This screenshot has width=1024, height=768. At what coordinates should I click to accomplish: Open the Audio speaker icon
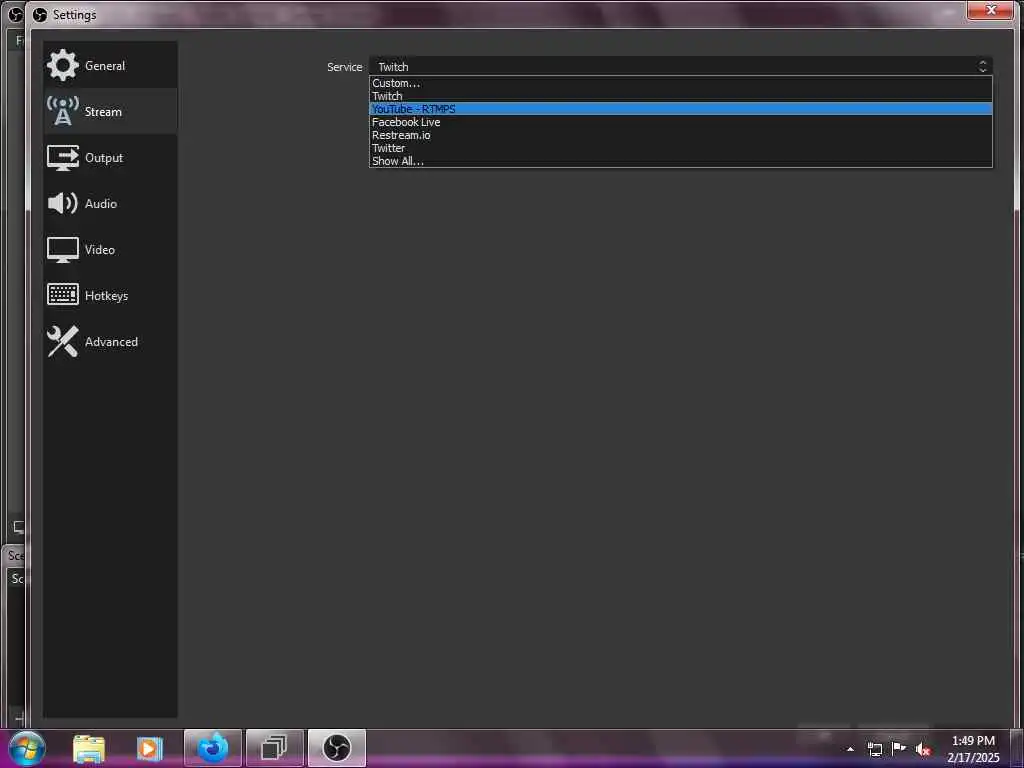(x=63, y=203)
